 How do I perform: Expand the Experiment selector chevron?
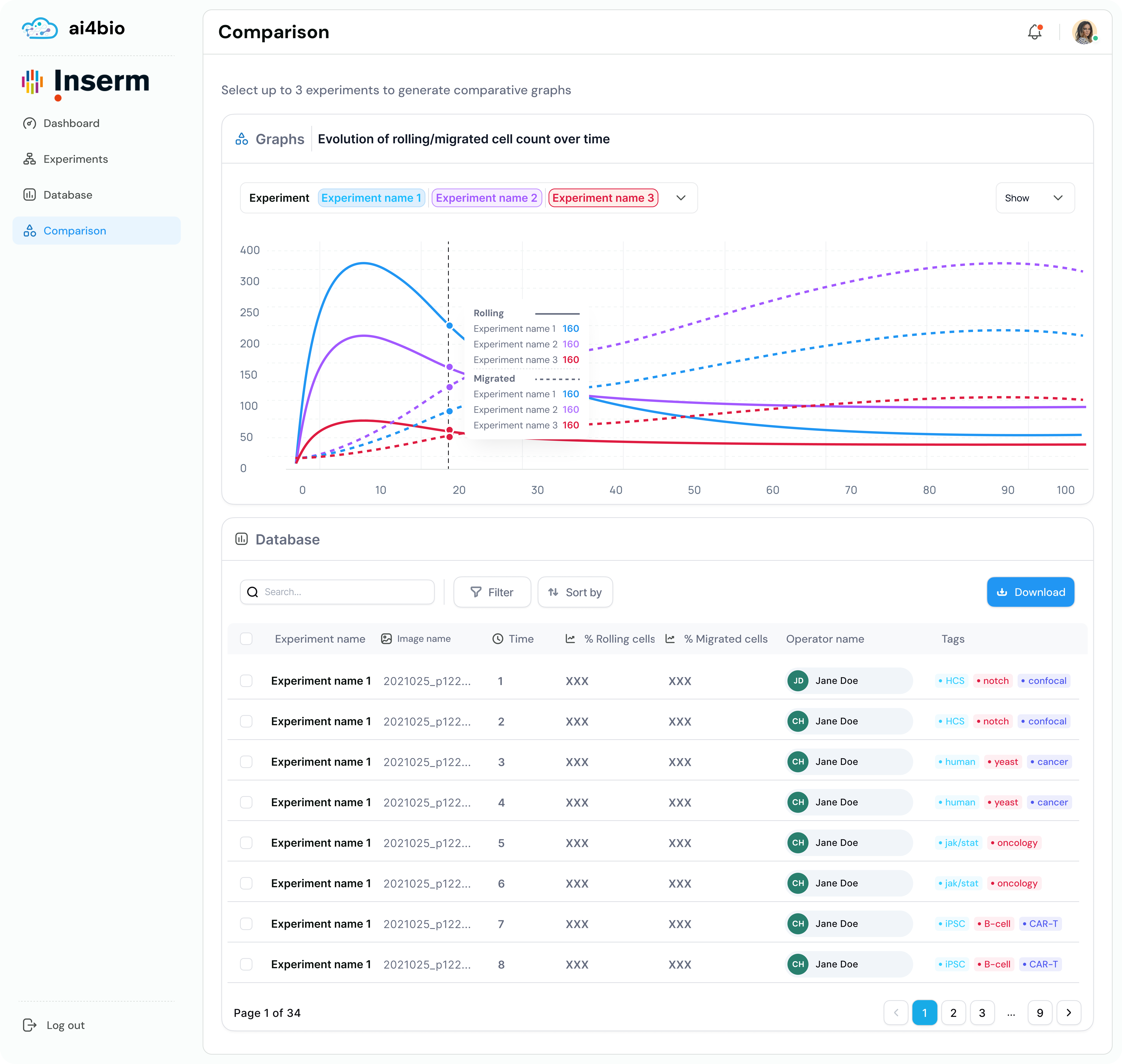click(x=681, y=198)
